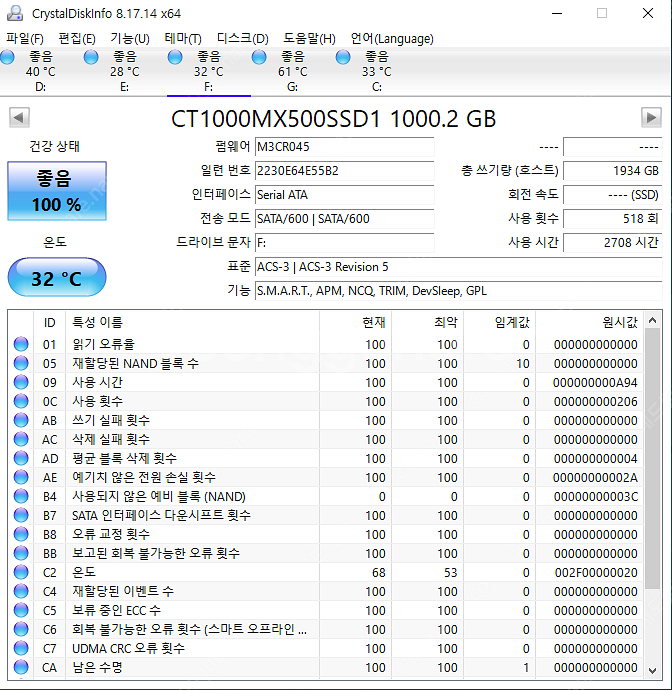Click the 펌웨어 field M3CR045
672x690 pixels.
pos(345,147)
